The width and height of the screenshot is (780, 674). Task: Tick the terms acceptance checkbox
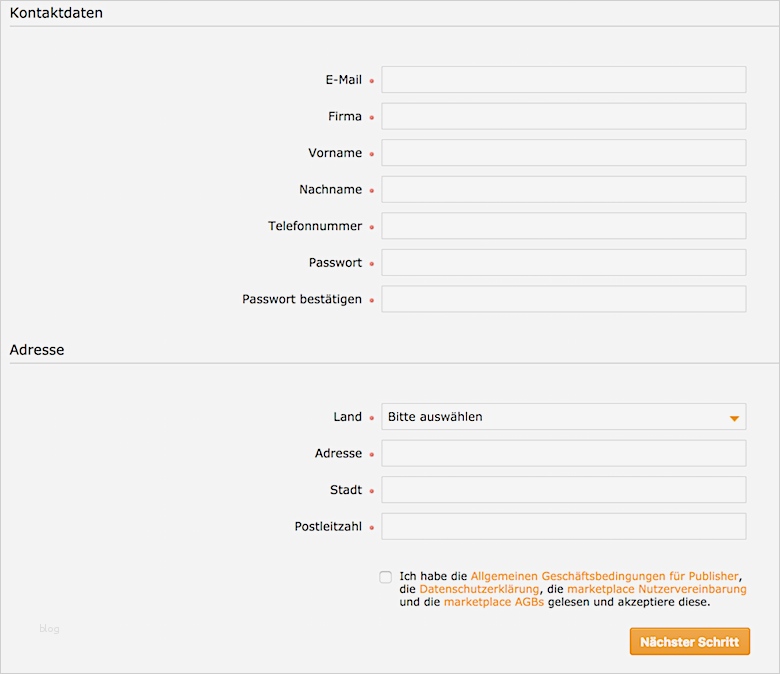pyautogui.click(x=386, y=577)
